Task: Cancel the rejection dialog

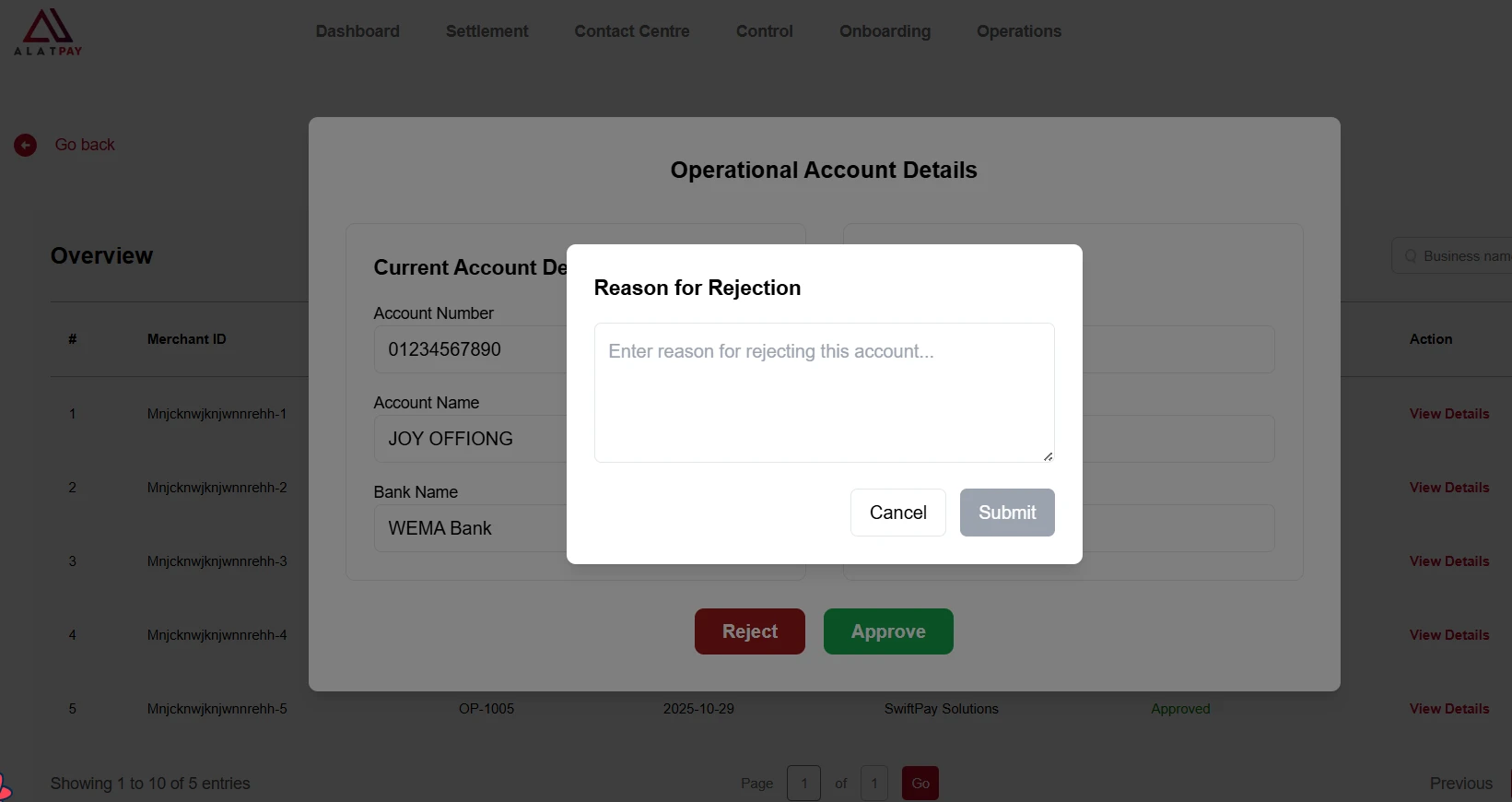Action: click(x=897, y=513)
